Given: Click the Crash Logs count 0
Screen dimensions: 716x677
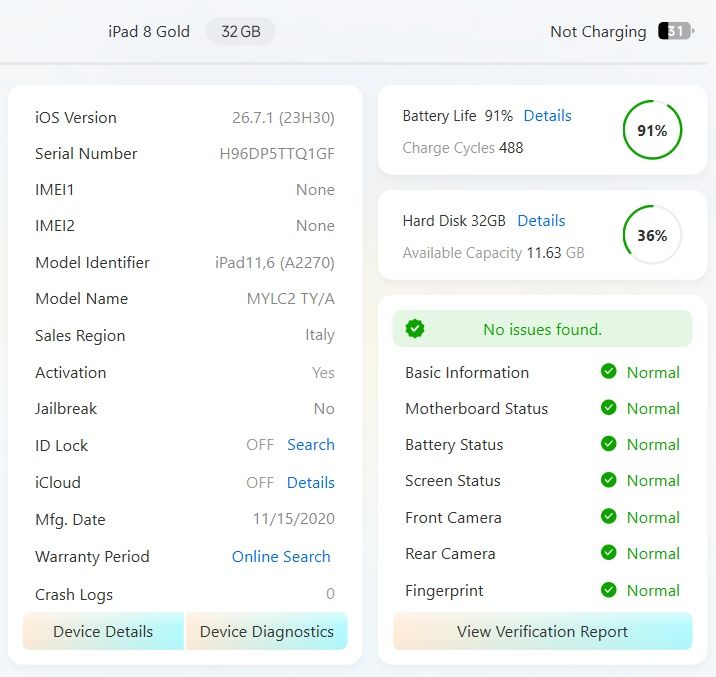Looking at the screenshot, I should [x=330, y=593].
